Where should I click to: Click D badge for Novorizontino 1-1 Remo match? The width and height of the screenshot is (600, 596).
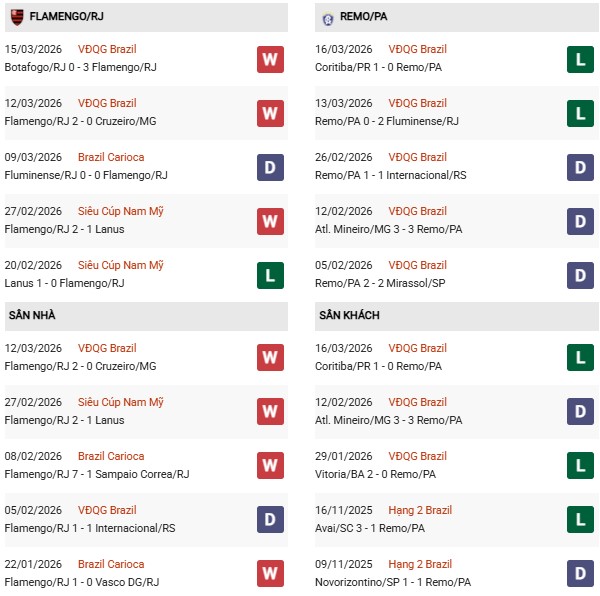[x=580, y=574]
